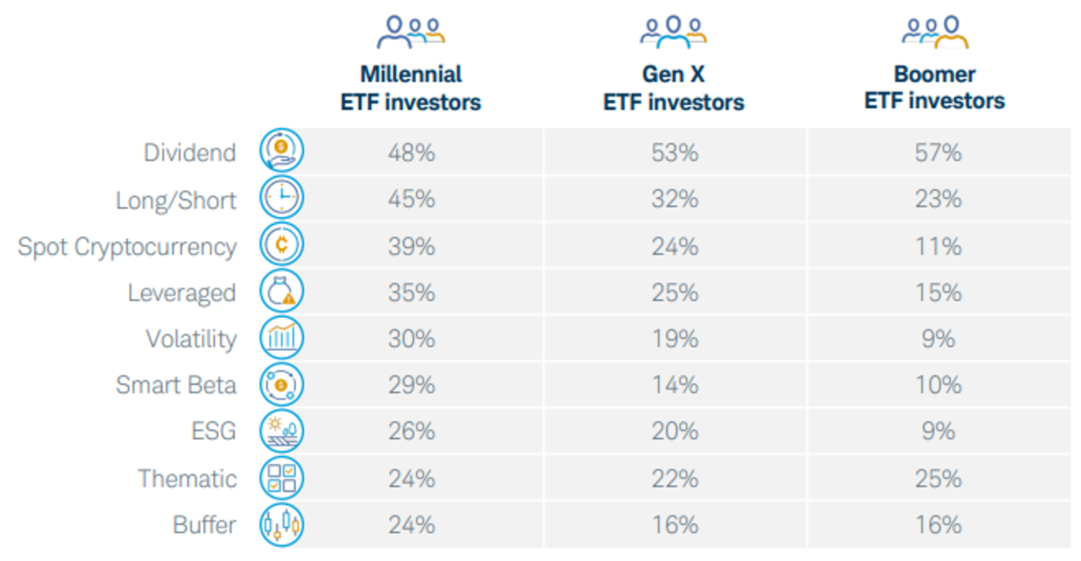Click the Boomer Dividend 57% cell

[x=938, y=152]
